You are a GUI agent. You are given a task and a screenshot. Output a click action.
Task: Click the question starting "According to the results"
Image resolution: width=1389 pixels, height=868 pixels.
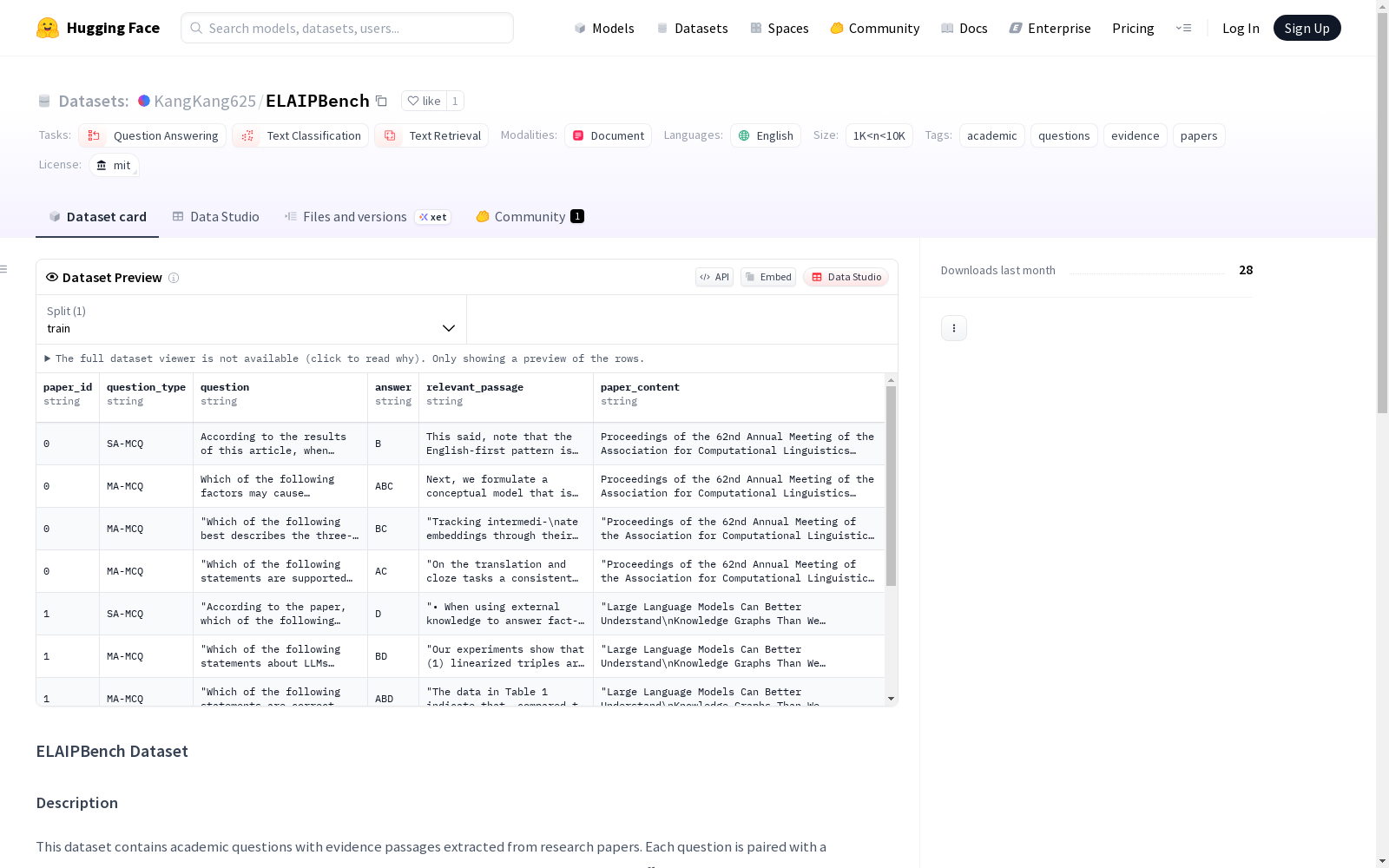280,444
